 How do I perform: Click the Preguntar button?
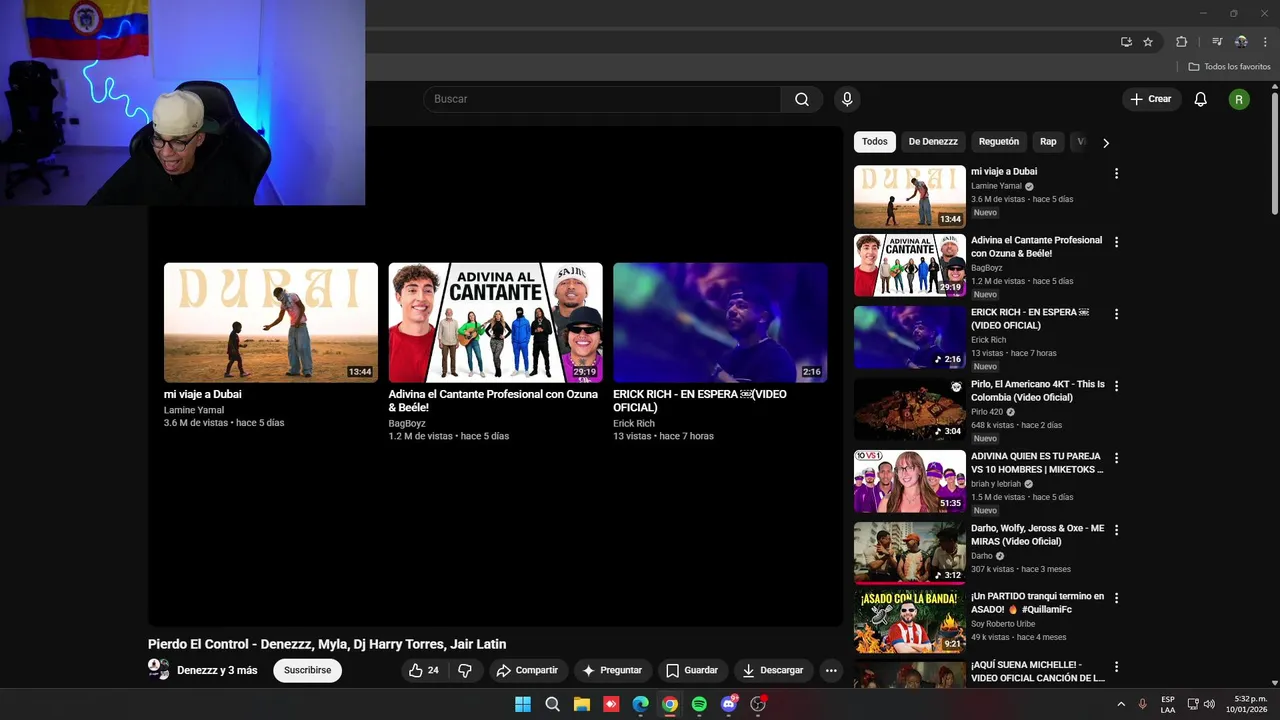point(612,670)
